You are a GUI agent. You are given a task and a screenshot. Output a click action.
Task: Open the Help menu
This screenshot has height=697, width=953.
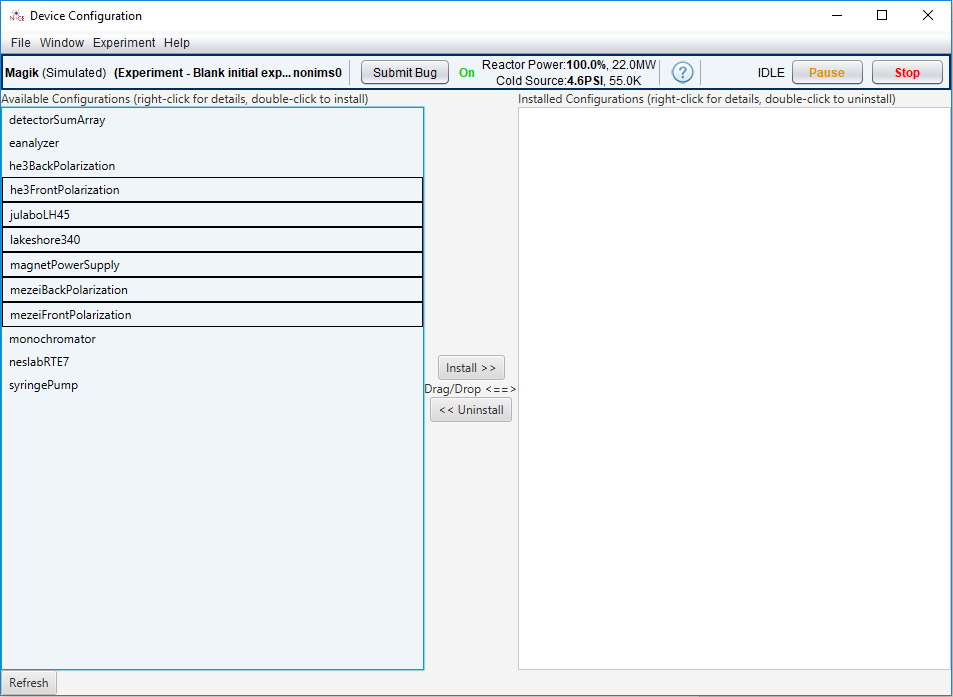177,42
